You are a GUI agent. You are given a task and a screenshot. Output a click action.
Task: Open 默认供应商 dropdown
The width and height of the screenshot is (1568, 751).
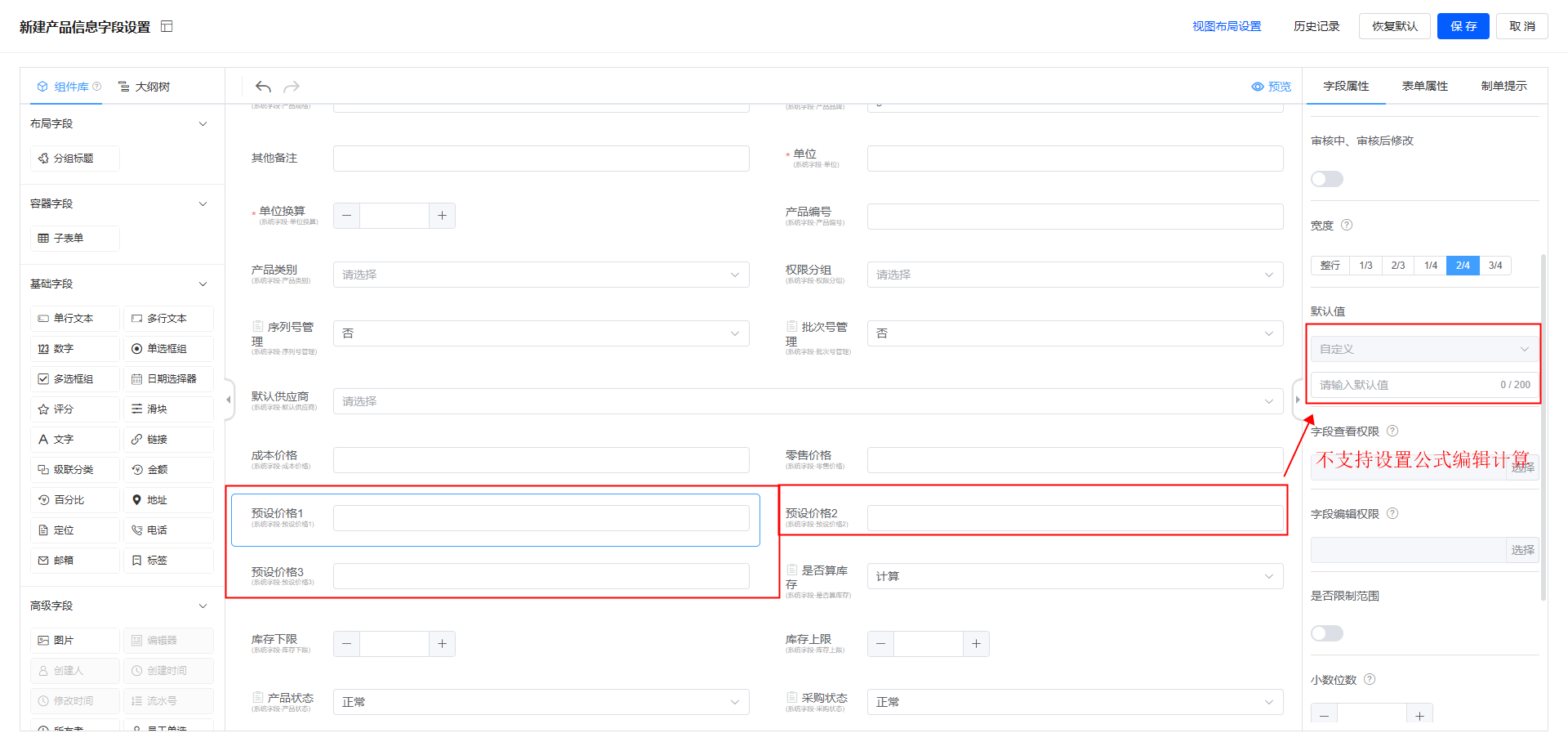(808, 401)
